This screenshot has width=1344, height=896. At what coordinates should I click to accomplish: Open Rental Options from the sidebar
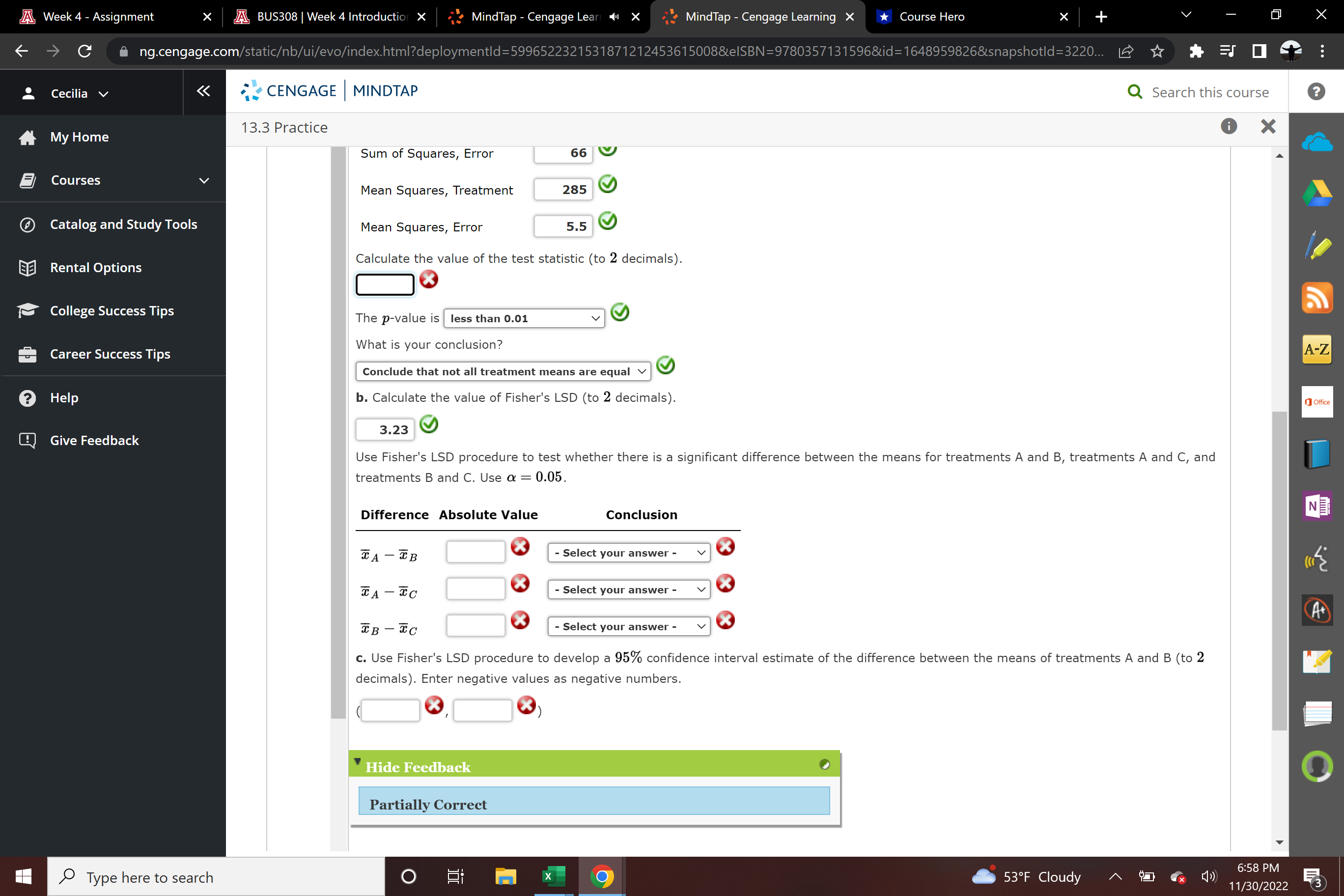click(95, 267)
